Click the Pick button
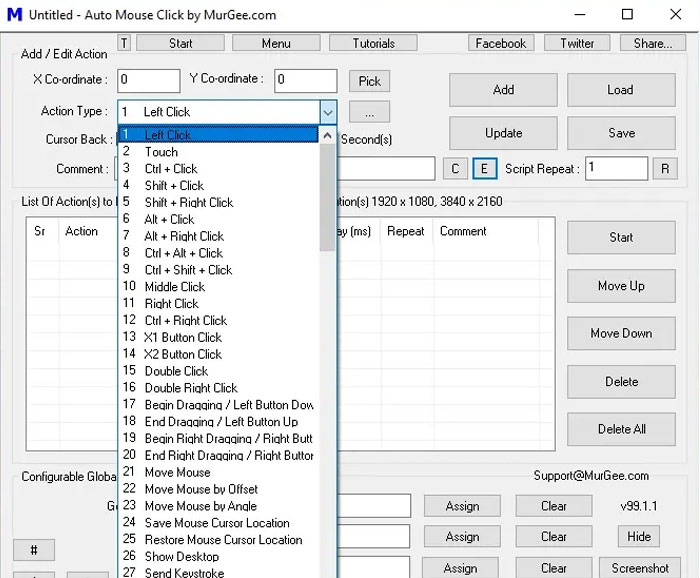Image resolution: width=700 pixels, height=578 pixels. pos(369,81)
